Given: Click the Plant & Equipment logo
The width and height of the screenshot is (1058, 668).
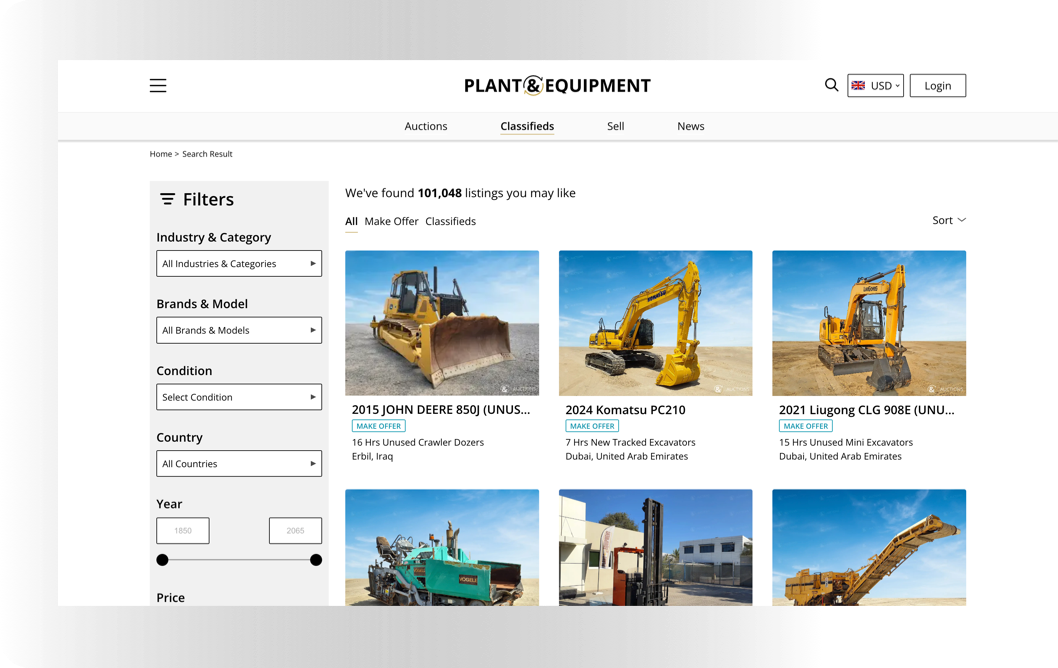Looking at the screenshot, I should (557, 85).
